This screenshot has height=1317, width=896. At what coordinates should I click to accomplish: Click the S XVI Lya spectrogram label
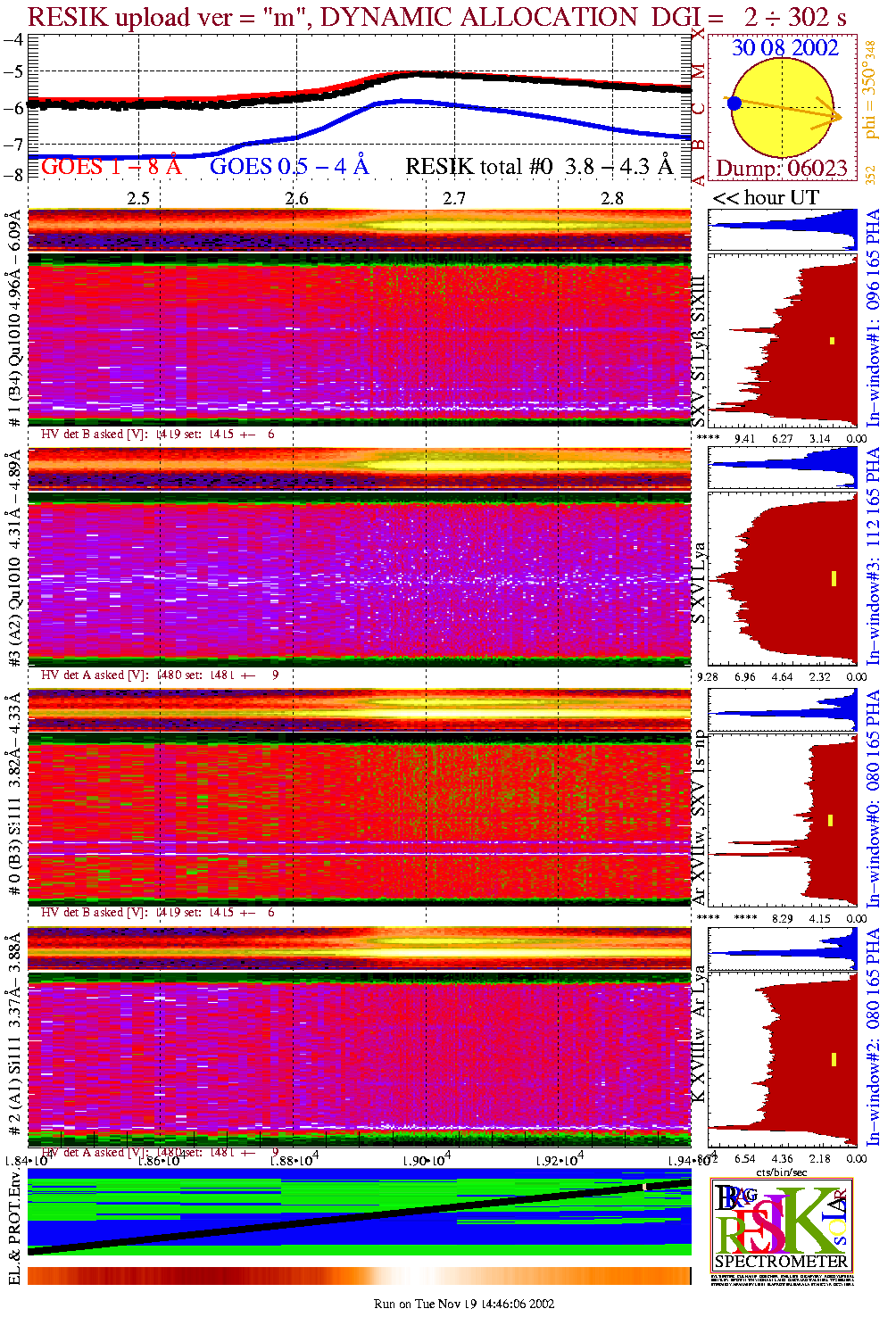699,583
